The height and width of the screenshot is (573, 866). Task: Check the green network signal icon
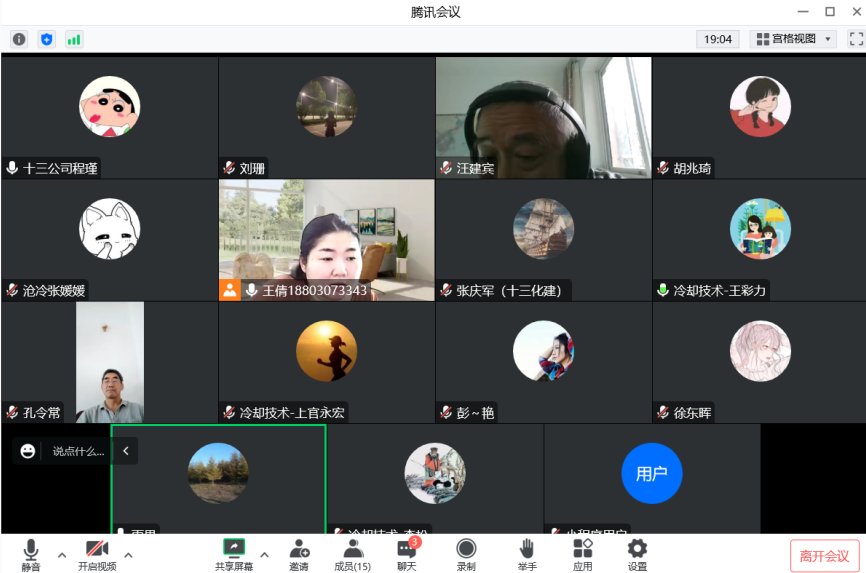click(74, 39)
